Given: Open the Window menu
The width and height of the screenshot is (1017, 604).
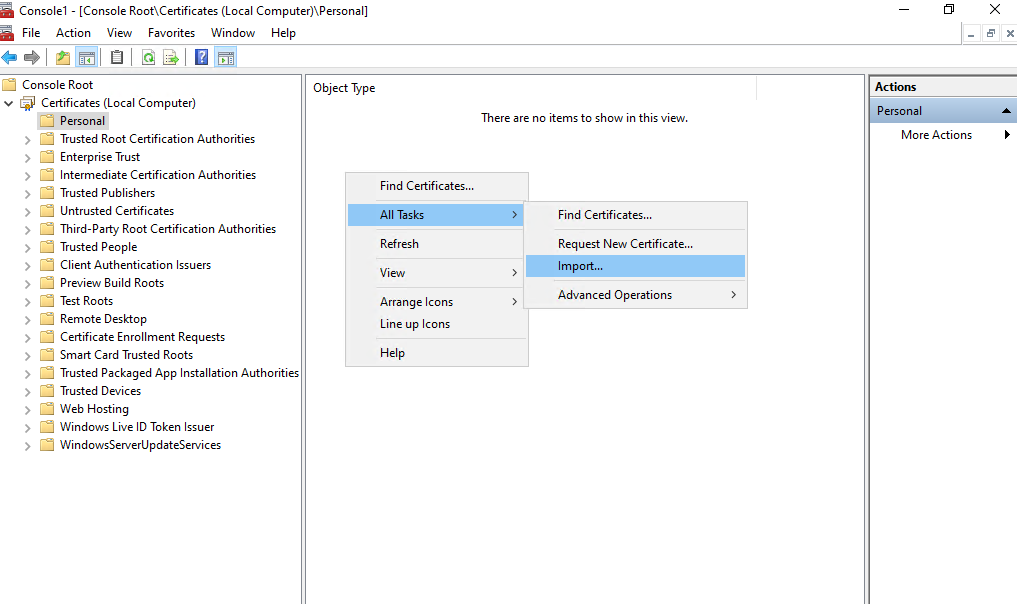Looking at the screenshot, I should (x=233, y=32).
